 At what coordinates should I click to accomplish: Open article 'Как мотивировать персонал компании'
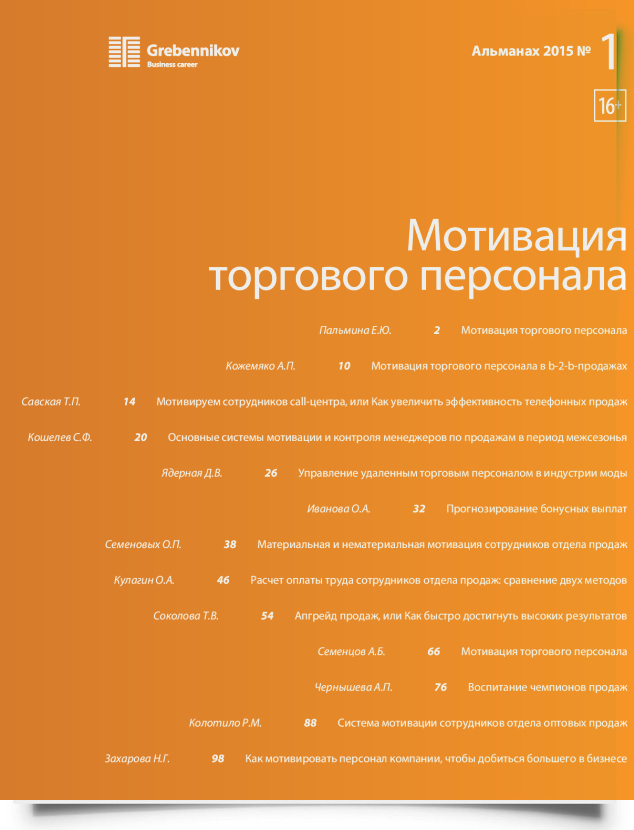(436, 759)
